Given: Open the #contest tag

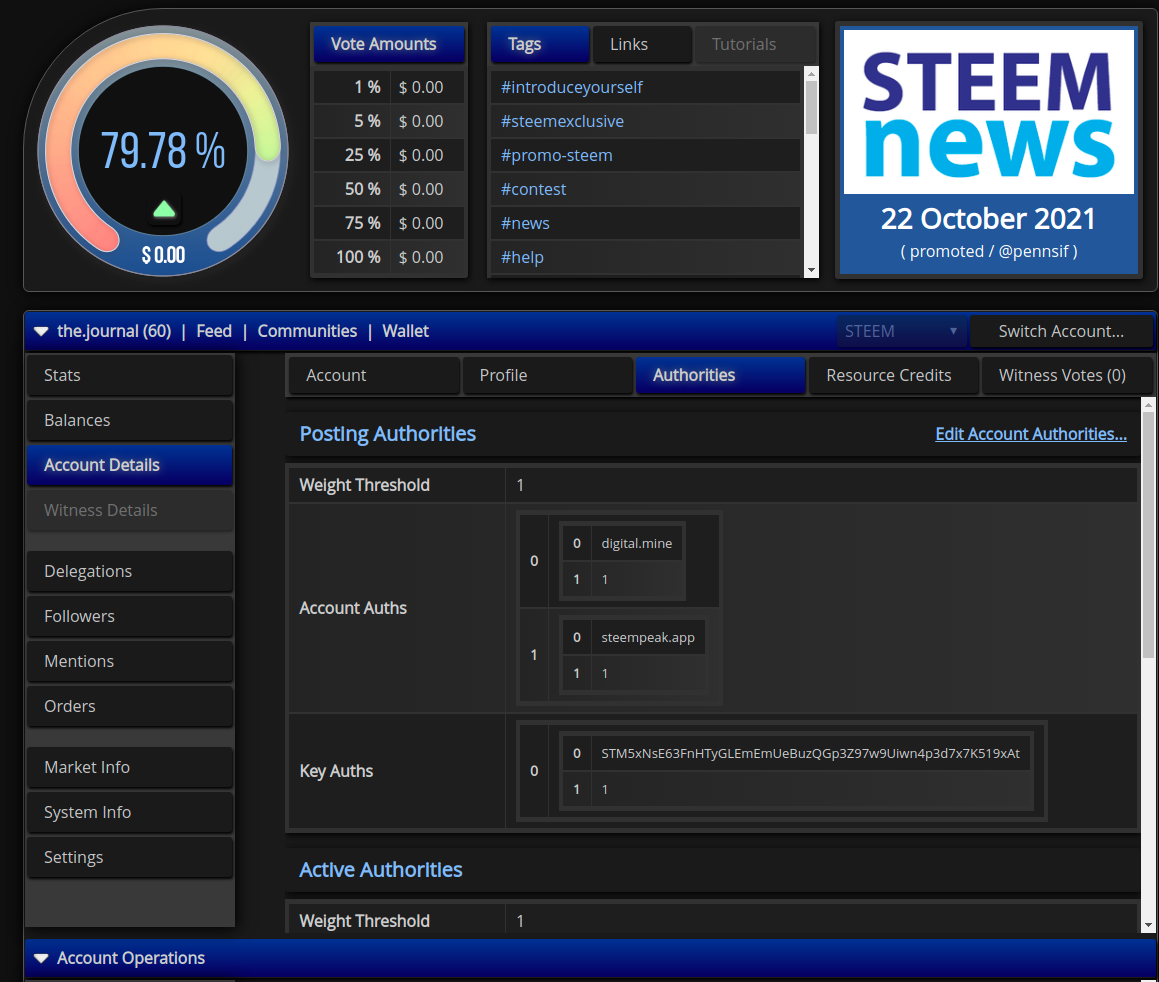Looking at the screenshot, I should click(x=534, y=189).
